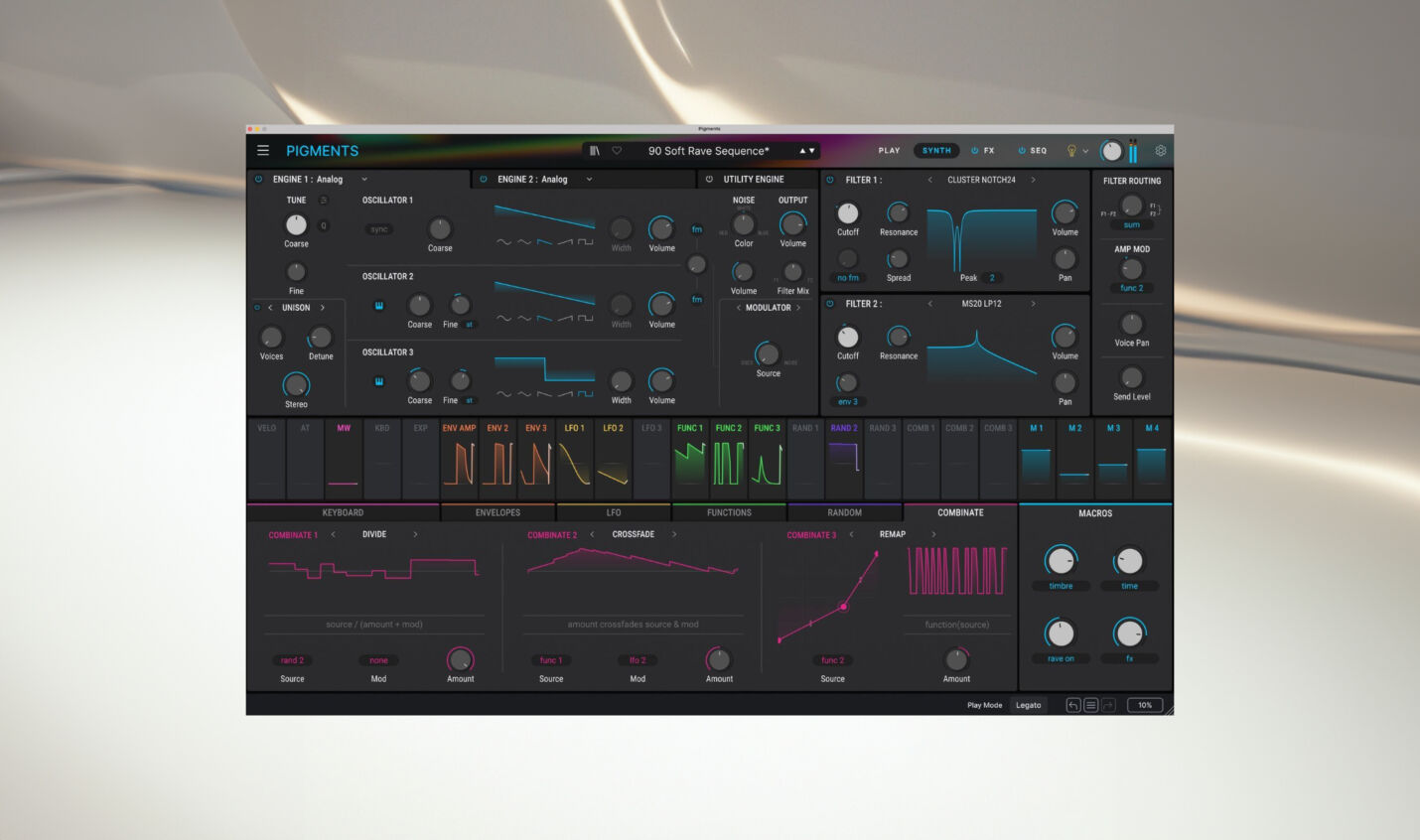Open the tutorials light bulb icon
Image resolution: width=1420 pixels, height=840 pixels.
tap(1070, 150)
